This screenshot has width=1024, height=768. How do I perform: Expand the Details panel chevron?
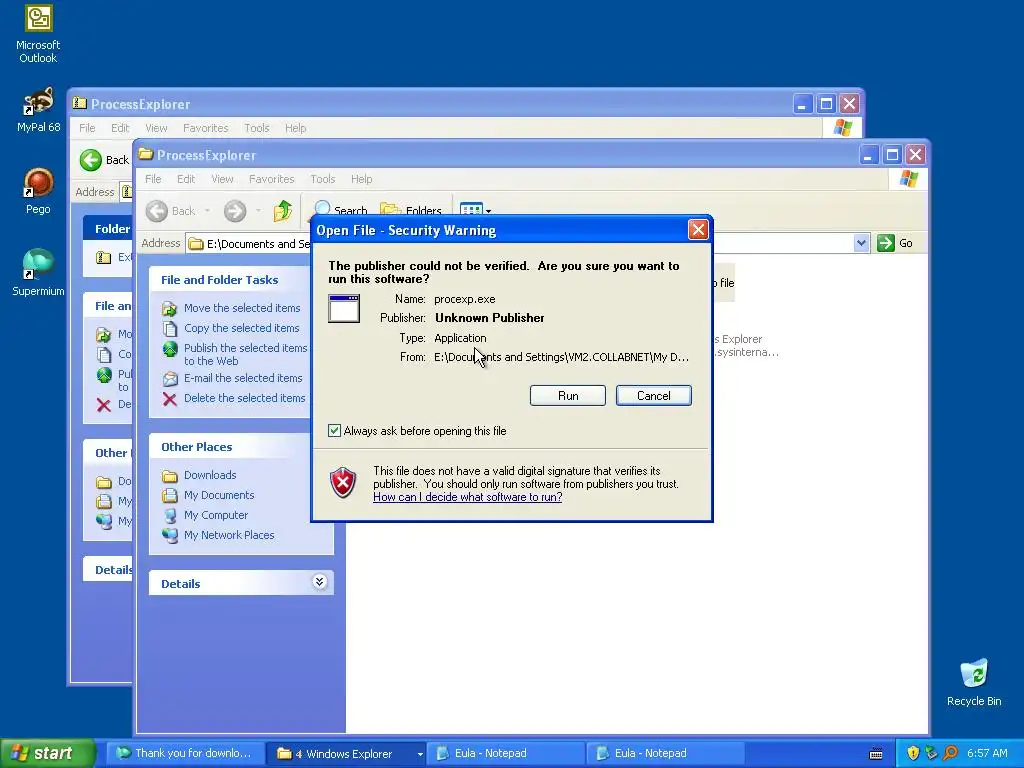tap(319, 582)
